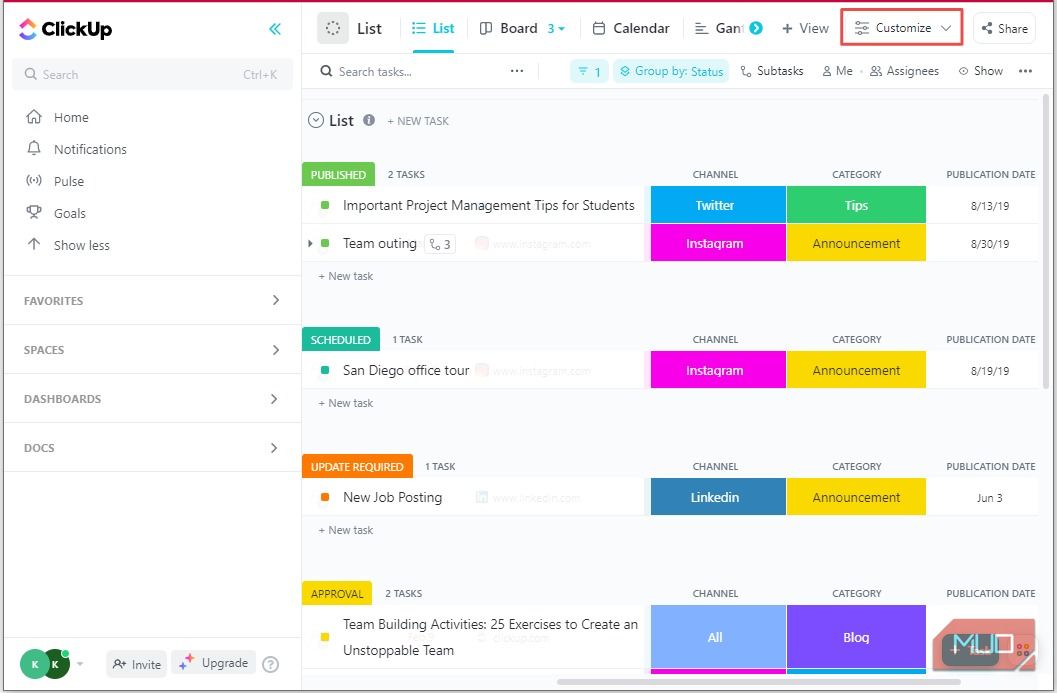The width and height of the screenshot is (1057, 693).
Task: Toggle Subtasks visibility
Action: pyautogui.click(x=772, y=70)
